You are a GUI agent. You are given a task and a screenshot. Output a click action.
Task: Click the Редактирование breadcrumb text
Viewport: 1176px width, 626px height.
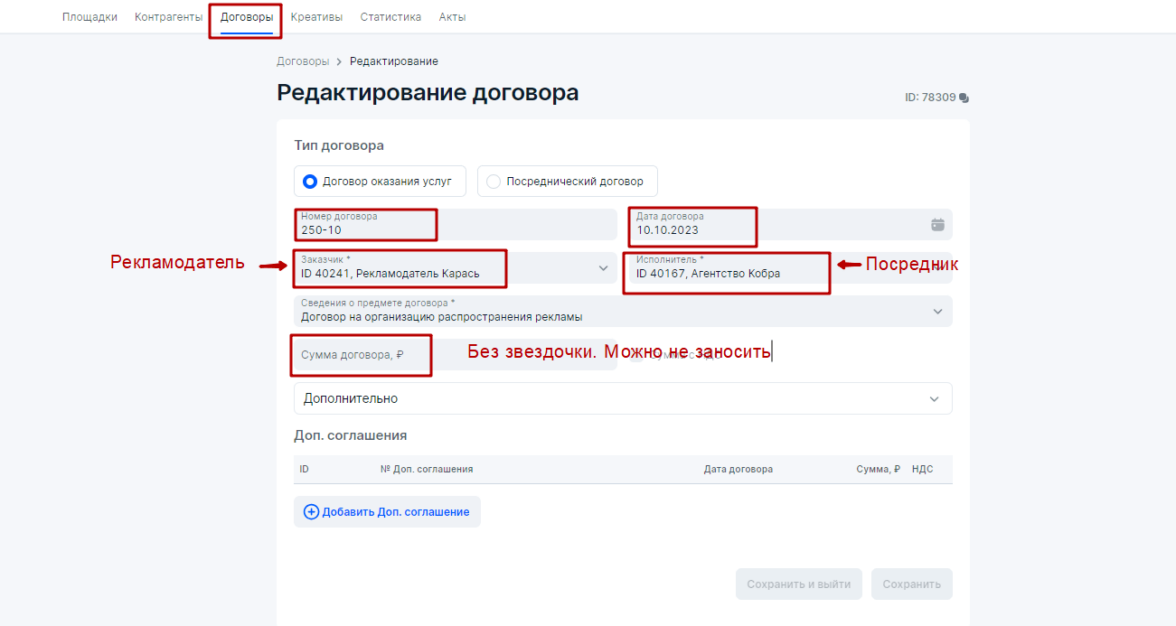click(x=394, y=61)
